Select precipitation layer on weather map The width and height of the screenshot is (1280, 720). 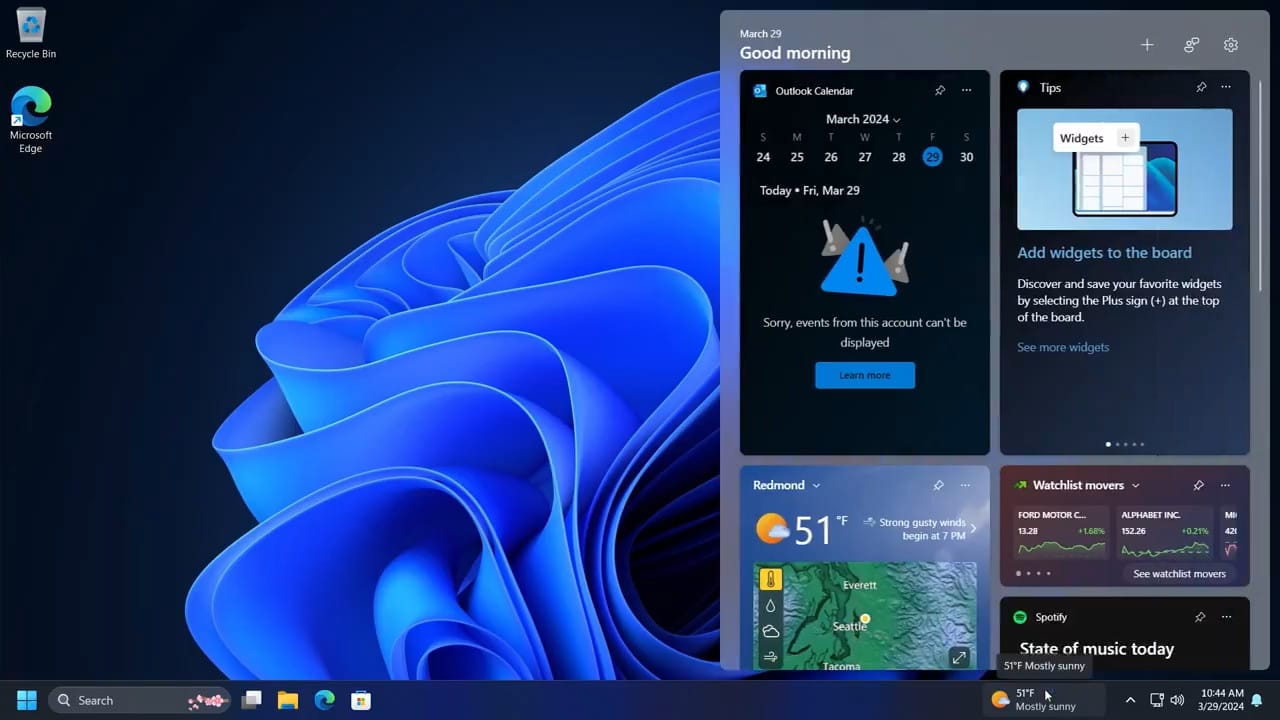pyautogui.click(x=770, y=605)
